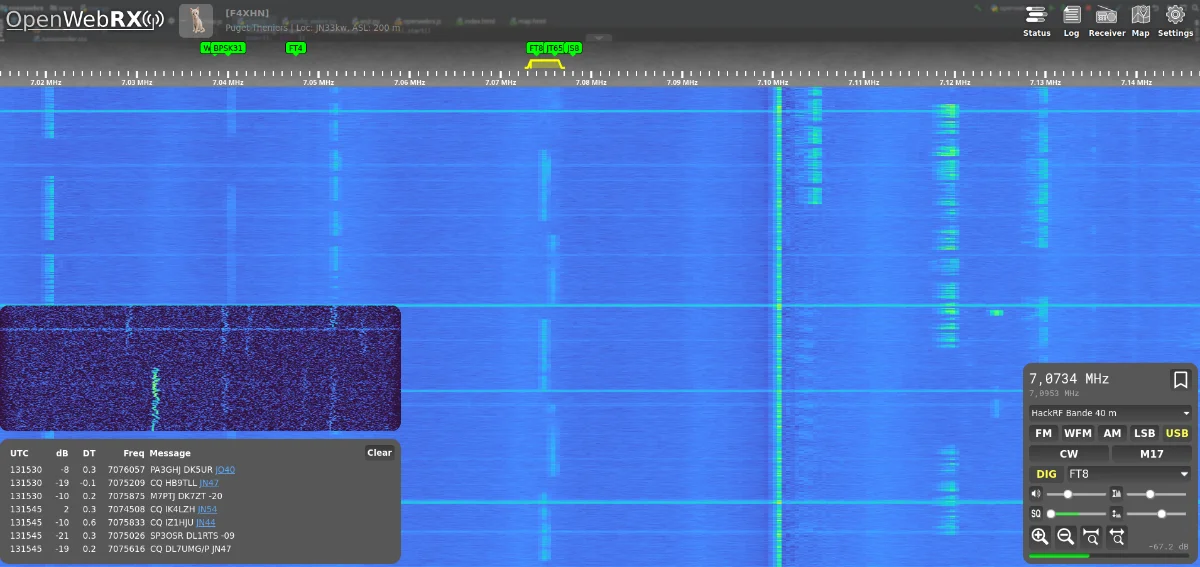
Task: Click the -67.2 dB signal reading
Action: [1168, 547]
